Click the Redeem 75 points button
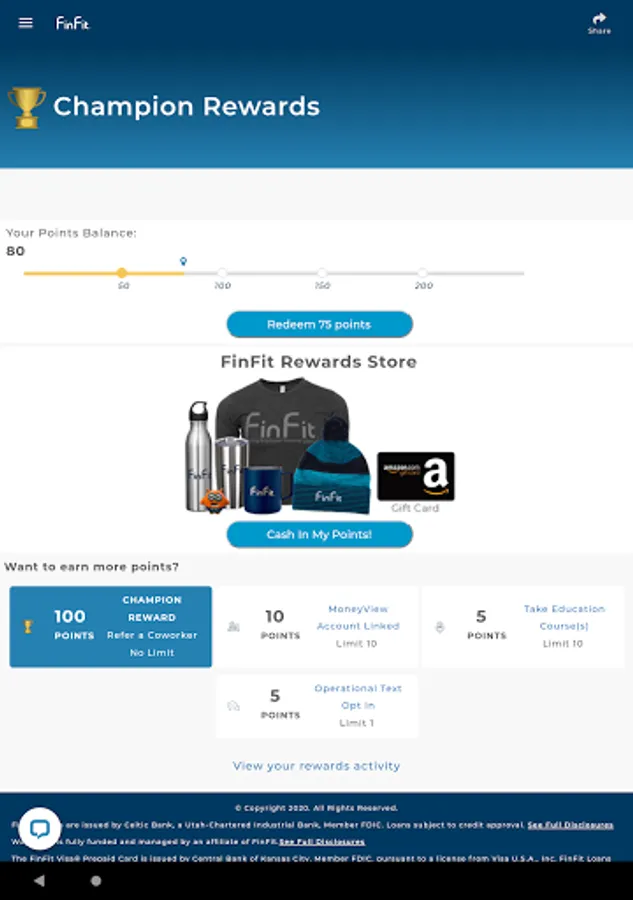The width and height of the screenshot is (633, 900). point(320,324)
